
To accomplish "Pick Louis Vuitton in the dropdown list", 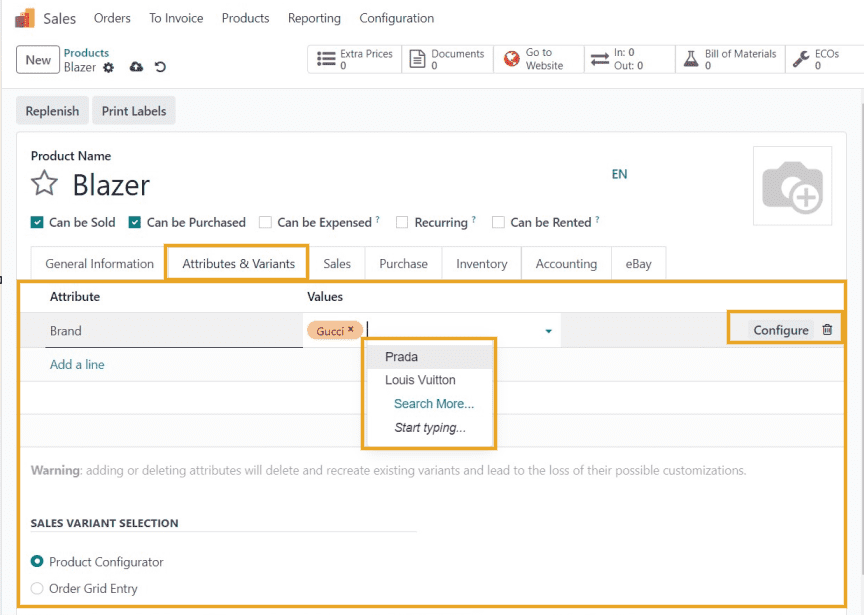I will (420, 380).
